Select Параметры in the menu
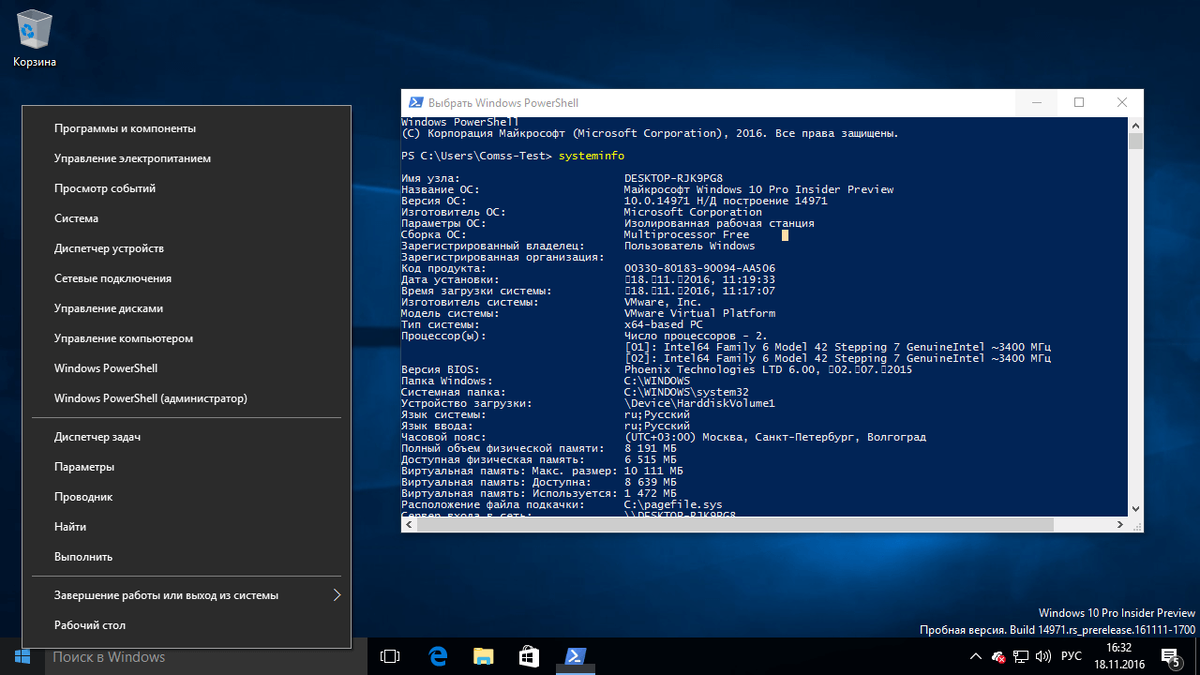The width and height of the screenshot is (1200, 675). pos(187,466)
